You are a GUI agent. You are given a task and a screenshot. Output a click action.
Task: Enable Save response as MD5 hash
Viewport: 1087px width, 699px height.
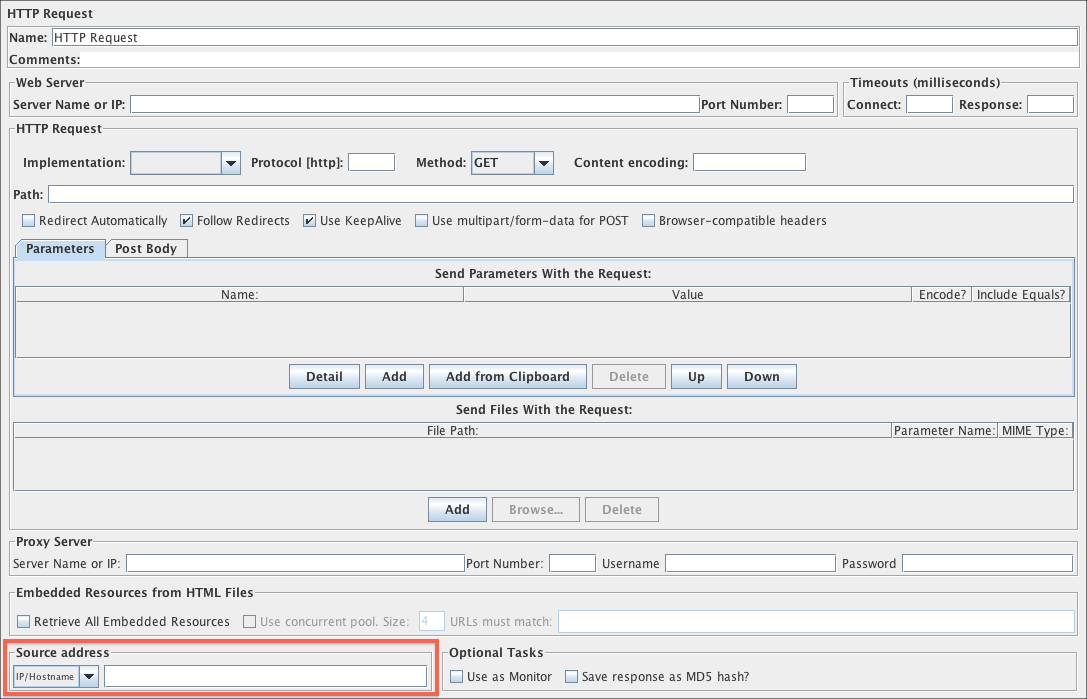click(x=572, y=677)
